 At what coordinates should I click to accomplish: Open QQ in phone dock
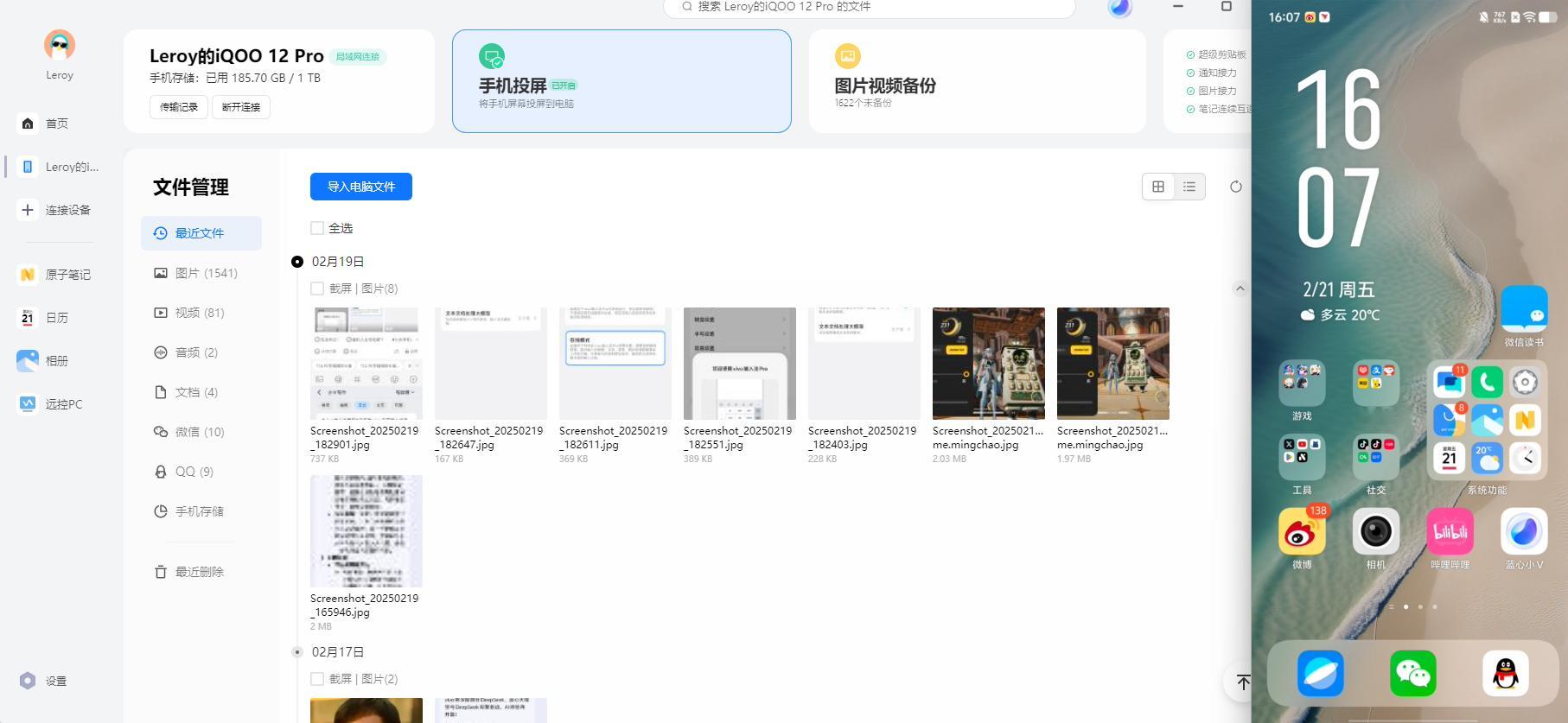1506,674
